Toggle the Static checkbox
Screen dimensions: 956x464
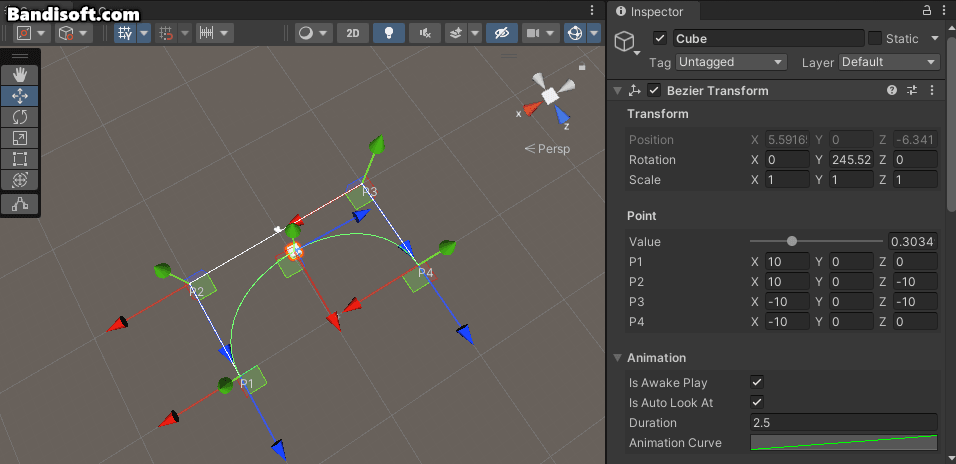click(x=874, y=38)
